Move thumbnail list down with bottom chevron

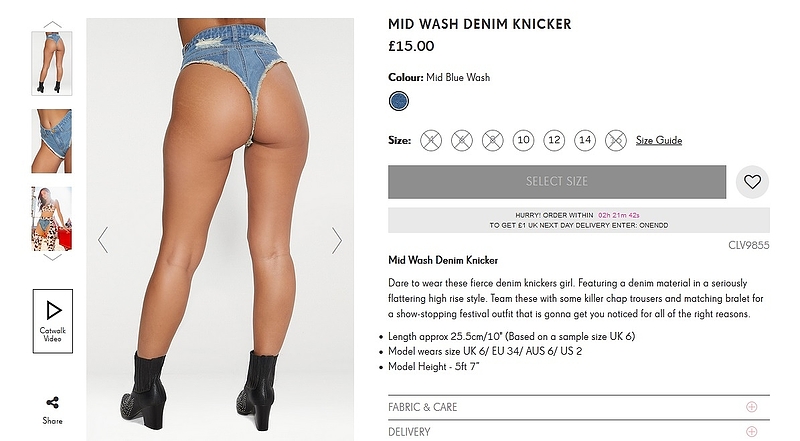(x=52, y=257)
